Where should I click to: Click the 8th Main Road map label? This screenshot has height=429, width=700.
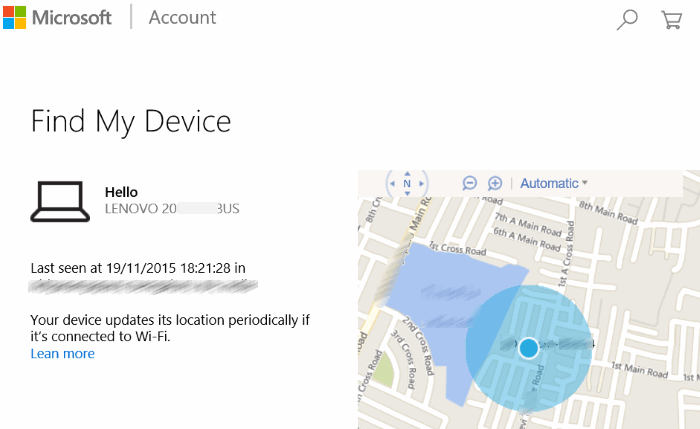tap(608, 212)
